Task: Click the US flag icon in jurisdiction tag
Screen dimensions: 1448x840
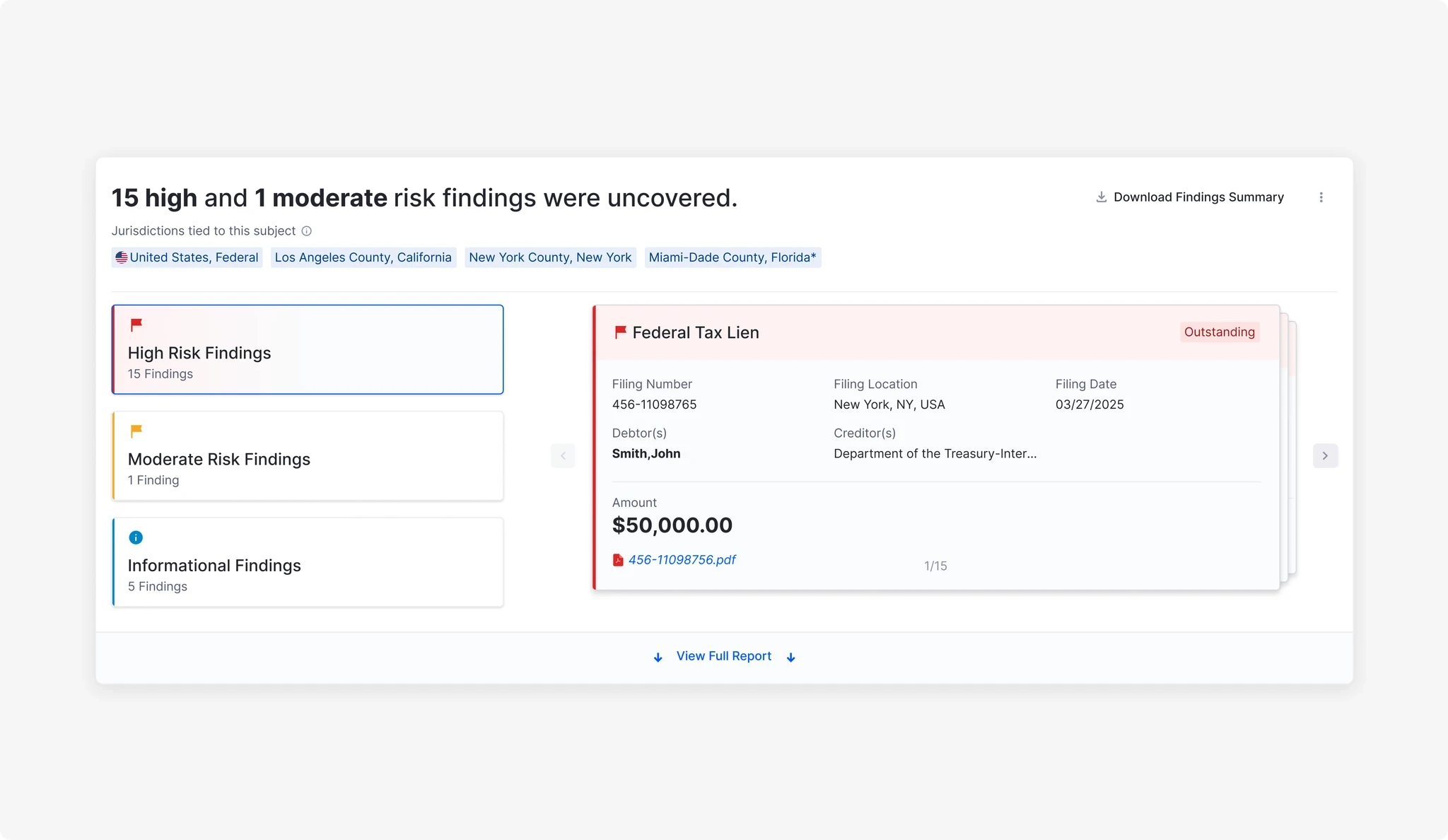Action: point(122,257)
